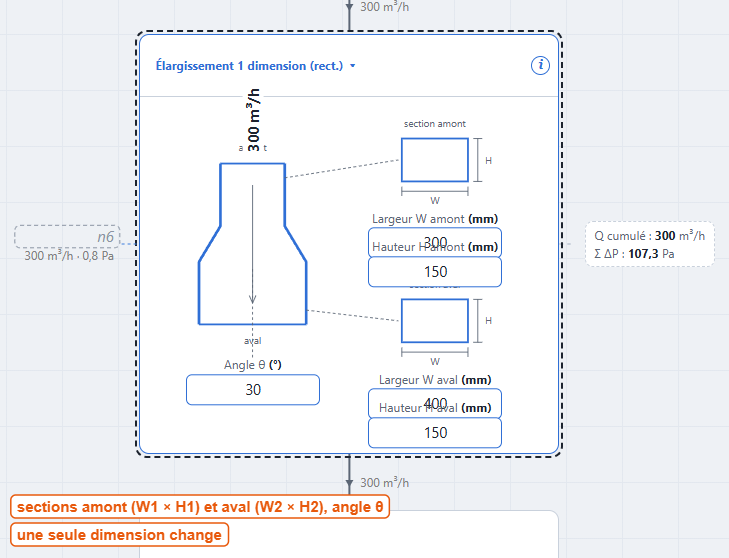Click the Hauteur H amont input showing 150

[x=435, y=272]
